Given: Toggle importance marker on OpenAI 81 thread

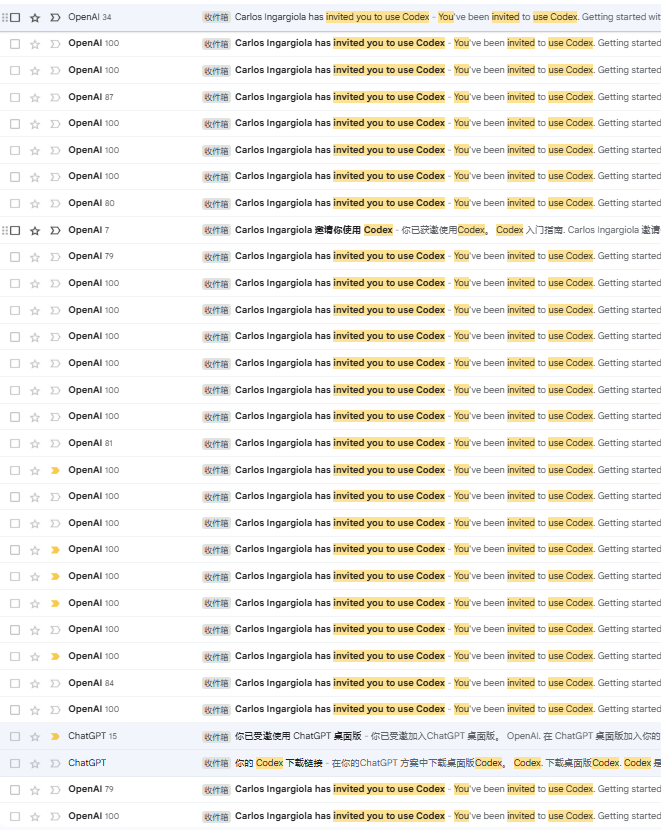Looking at the screenshot, I should 55,444.
